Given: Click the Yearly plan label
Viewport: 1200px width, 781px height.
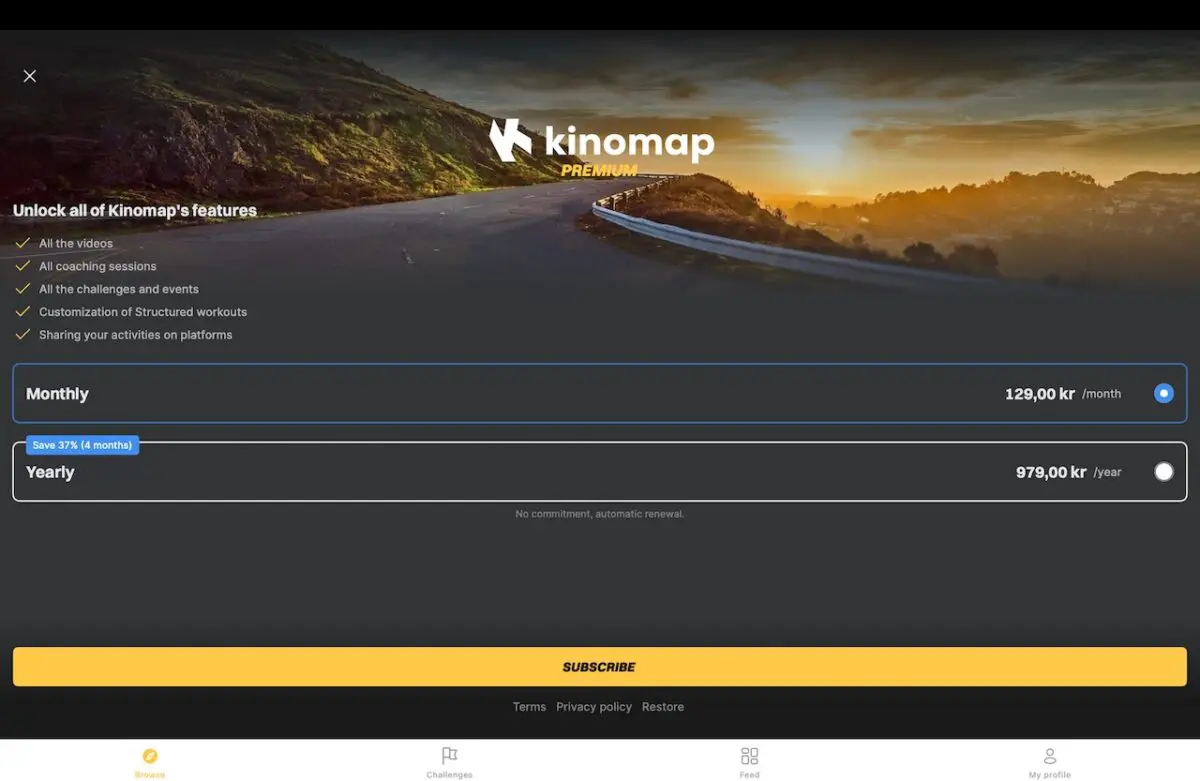Looking at the screenshot, I should point(50,472).
